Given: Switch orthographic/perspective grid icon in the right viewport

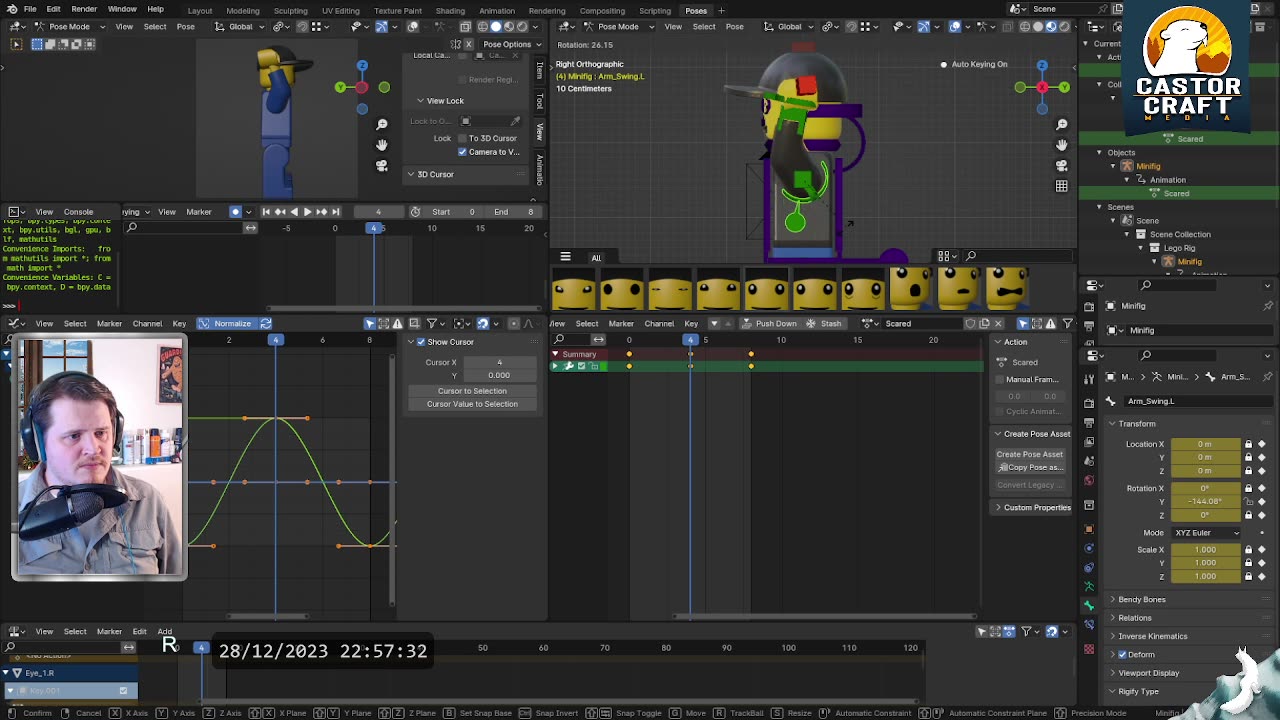Looking at the screenshot, I should tap(1062, 186).
